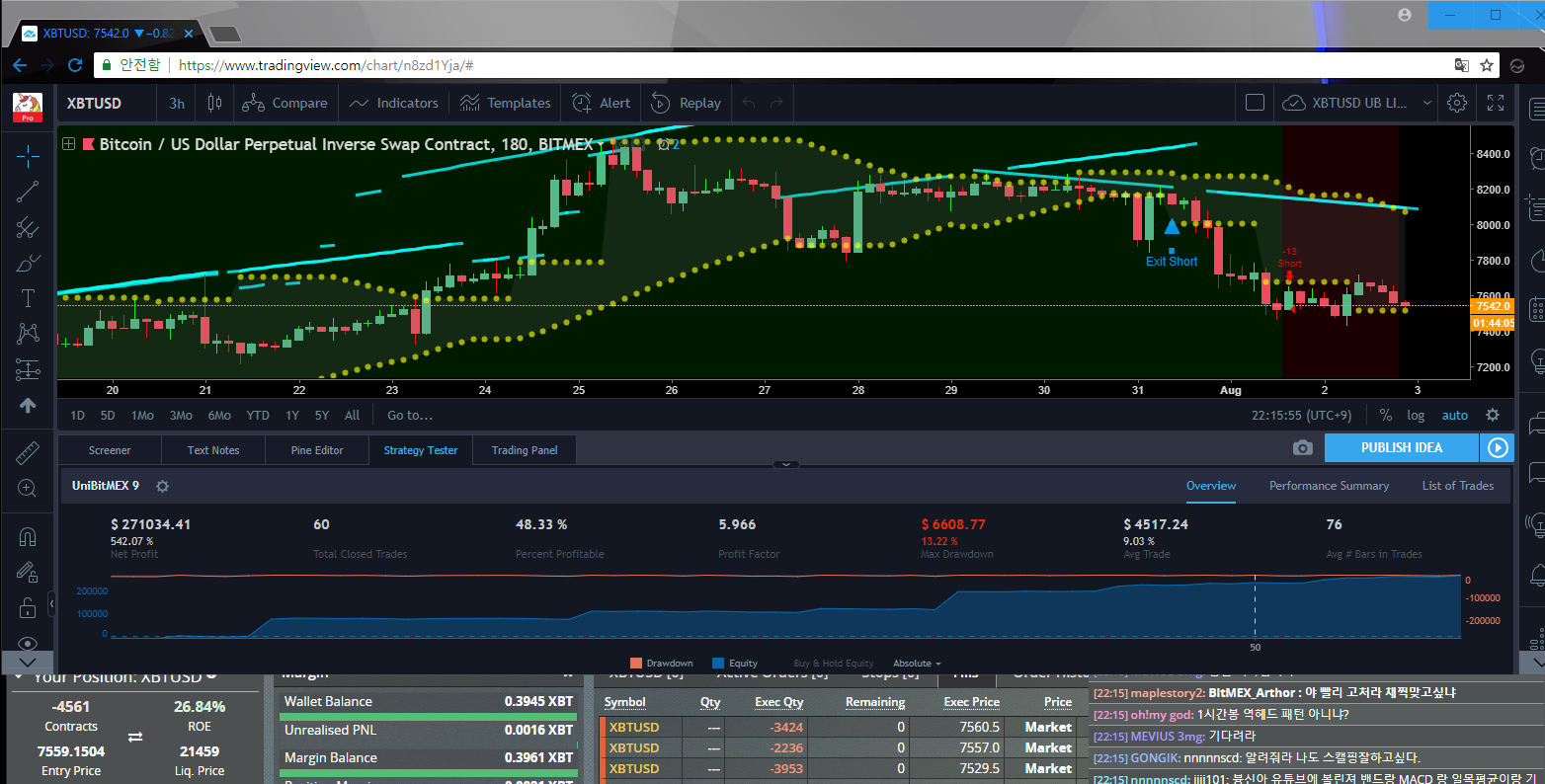Viewport: 1545px width, 784px height.
Task: Open the Templates dropdown
Action: 505,103
